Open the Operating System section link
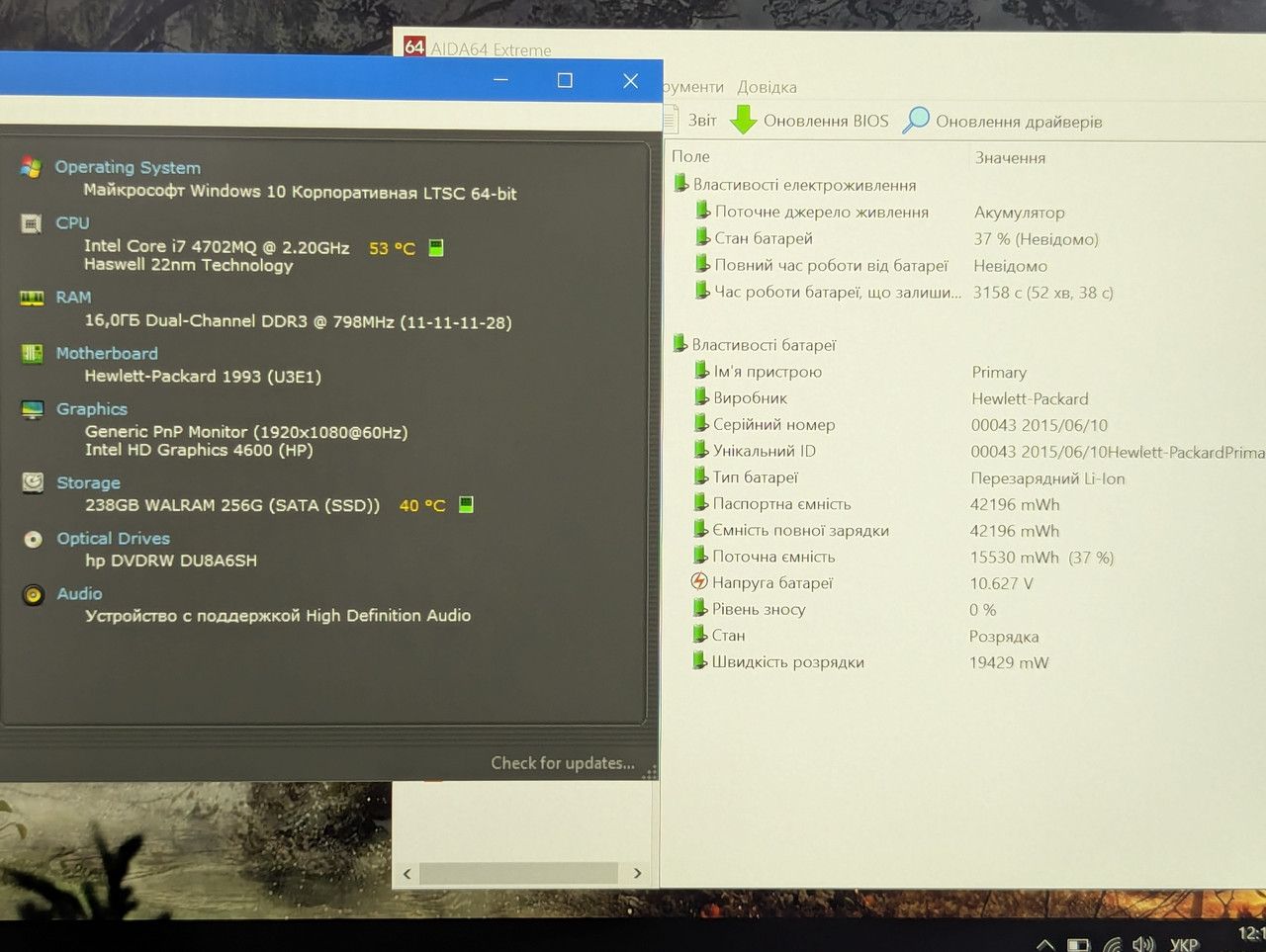This screenshot has width=1266, height=952. pos(128,167)
